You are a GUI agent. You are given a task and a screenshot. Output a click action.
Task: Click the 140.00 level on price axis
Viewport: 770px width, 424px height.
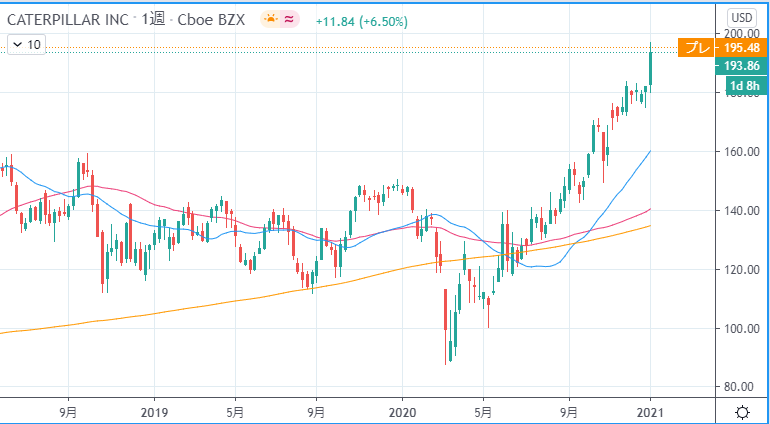pyautogui.click(x=741, y=211)
